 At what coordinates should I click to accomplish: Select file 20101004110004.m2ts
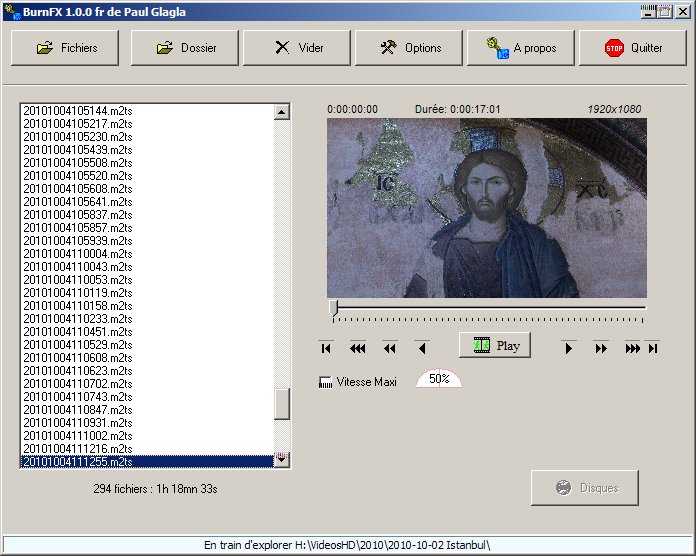pyautogui.click(x=147, y=254)
